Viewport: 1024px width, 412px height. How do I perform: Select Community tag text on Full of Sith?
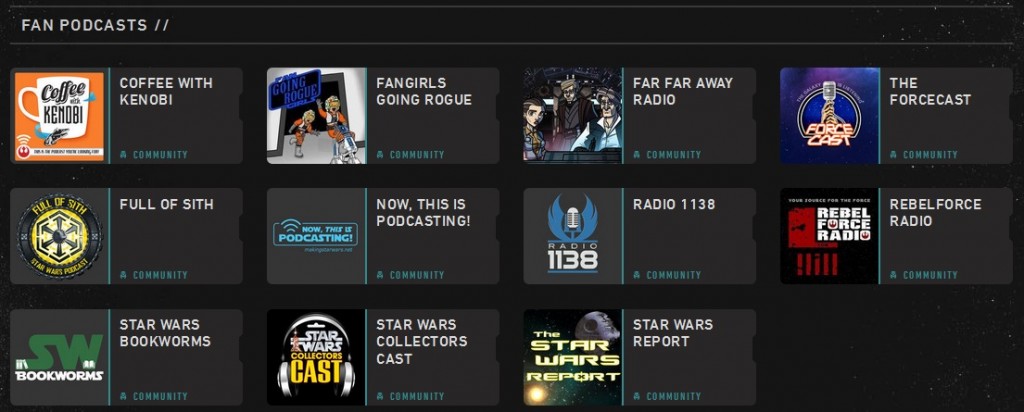[160, 276]
